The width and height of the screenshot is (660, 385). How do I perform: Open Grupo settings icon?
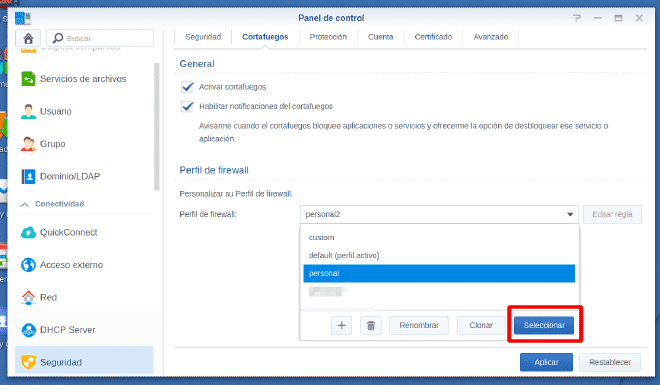pos(28,144)
